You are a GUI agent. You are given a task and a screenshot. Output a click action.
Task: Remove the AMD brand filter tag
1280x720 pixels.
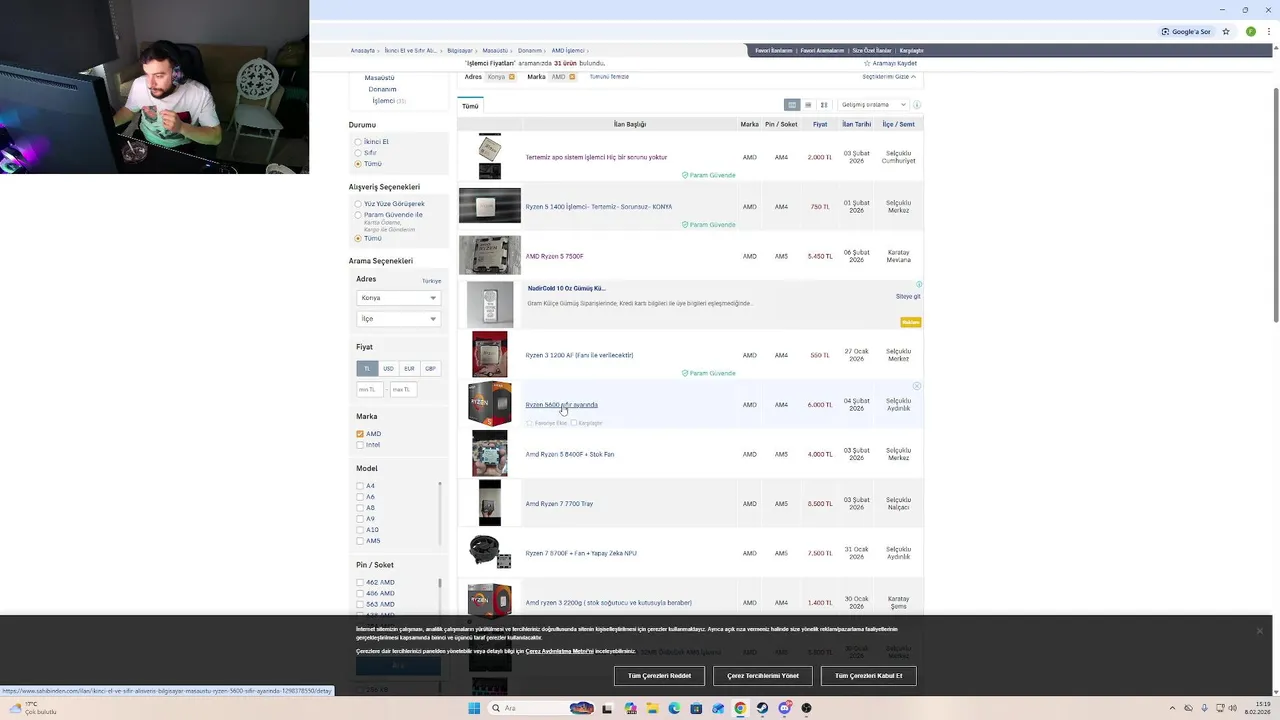[572, 77]
